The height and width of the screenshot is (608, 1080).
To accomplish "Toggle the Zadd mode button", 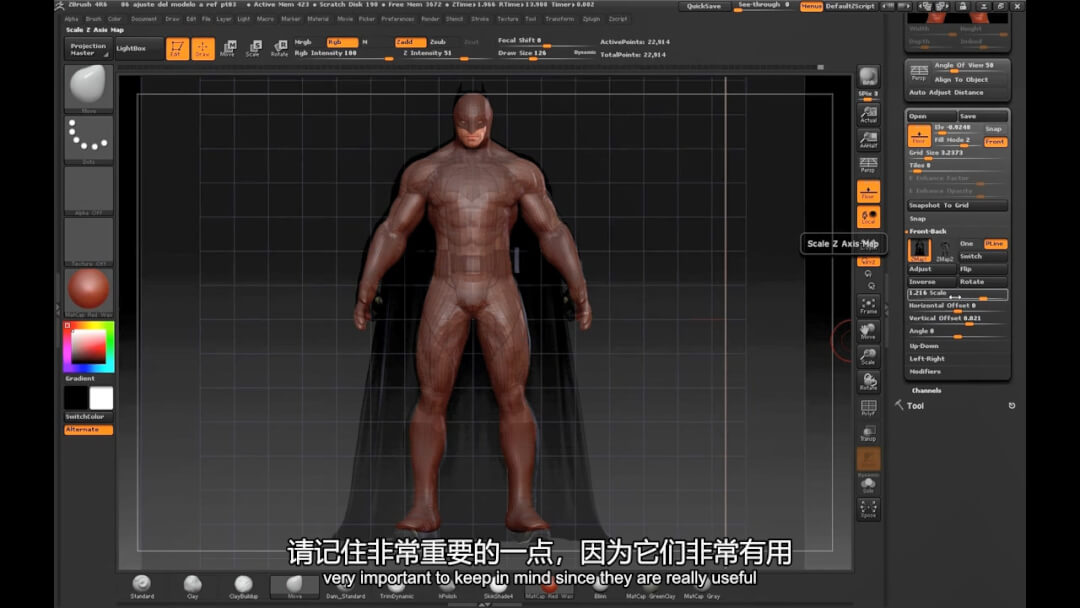I will coord(411,42).
